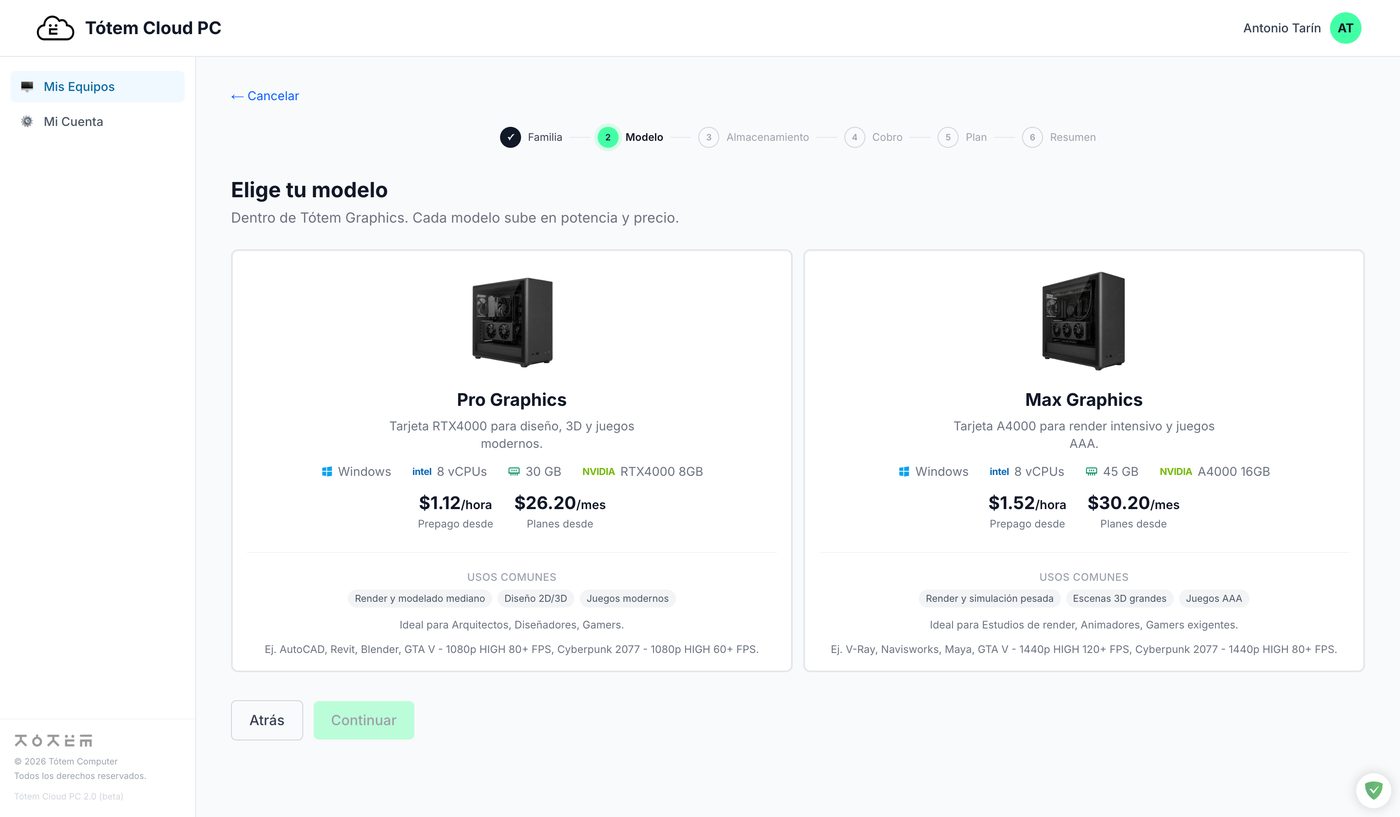Click the NVIDIA logo next to RTX4000 8GB

click(598, 472)
